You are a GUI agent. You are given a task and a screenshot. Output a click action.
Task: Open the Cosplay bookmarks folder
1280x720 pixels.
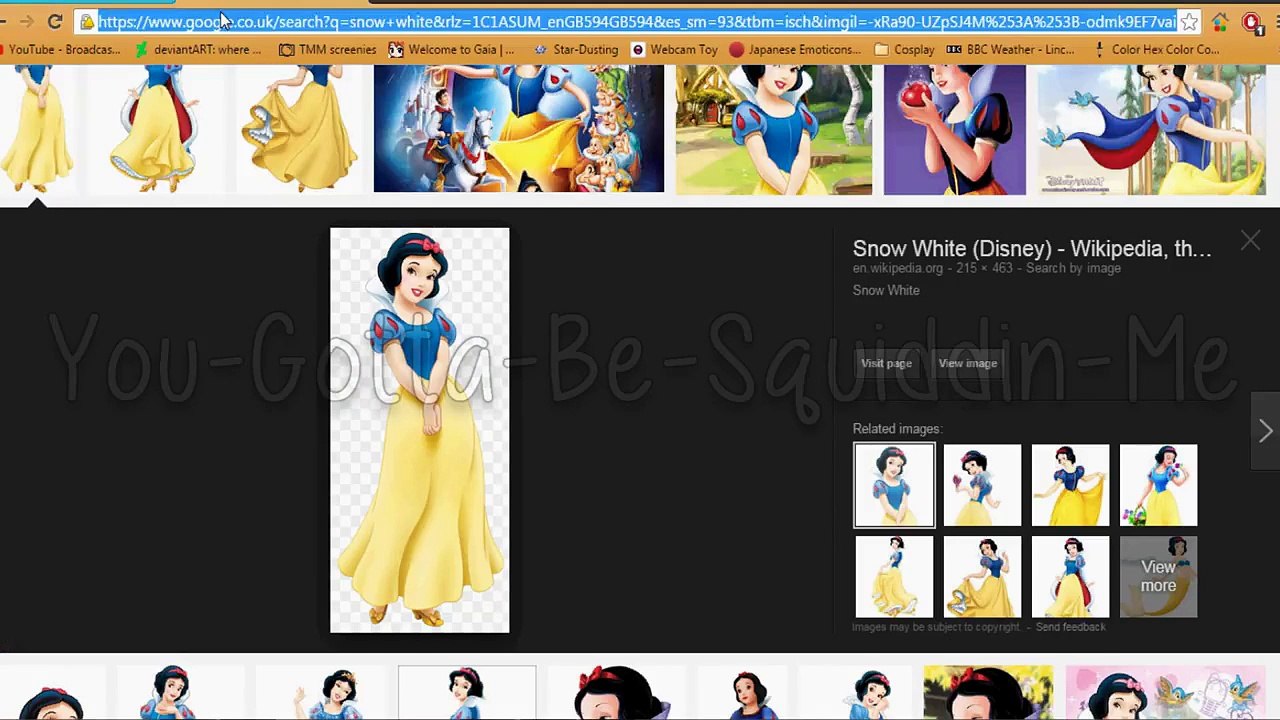tap(904, 49)
